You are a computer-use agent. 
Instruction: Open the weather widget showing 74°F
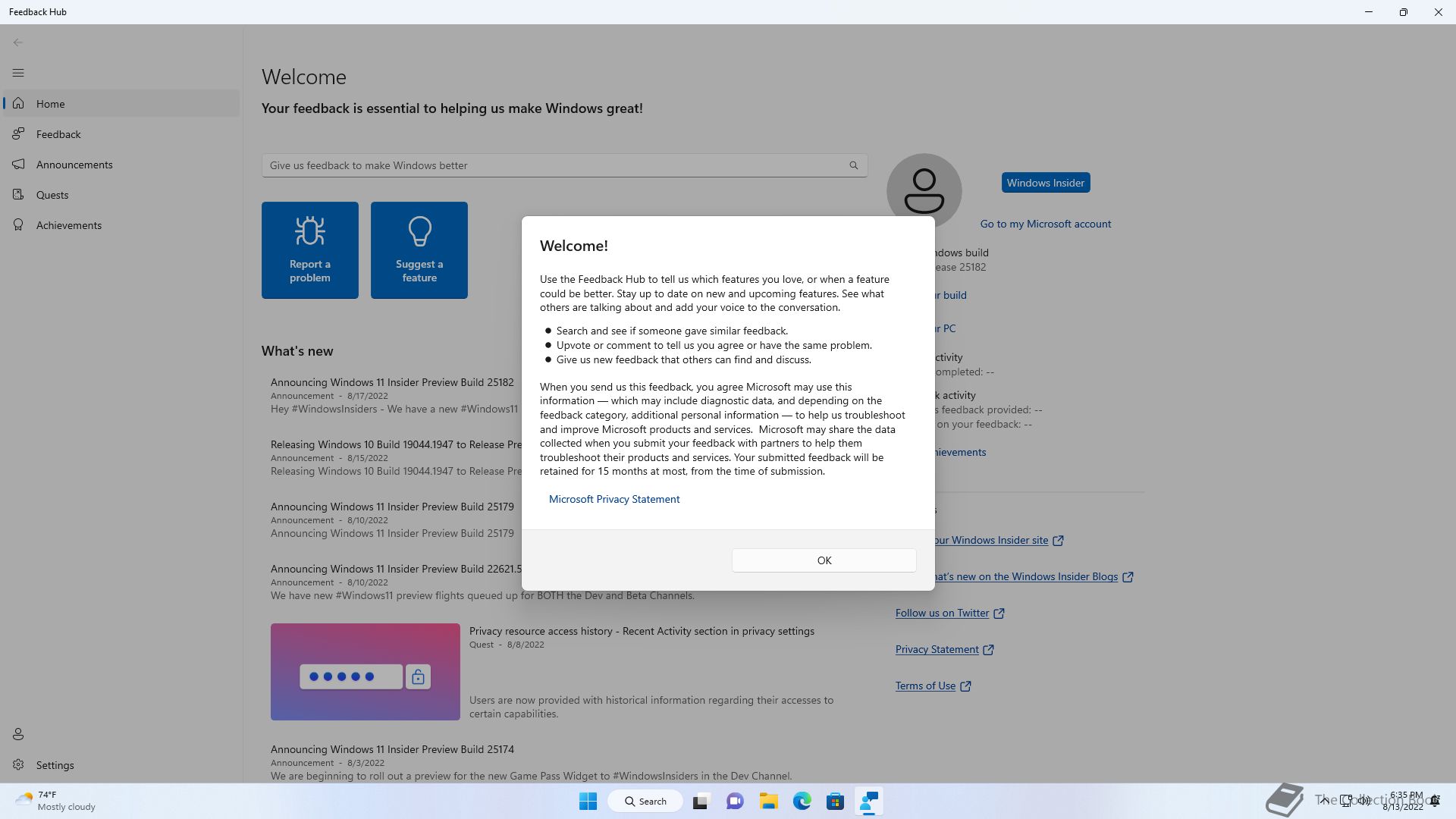[x=57, y=802]
